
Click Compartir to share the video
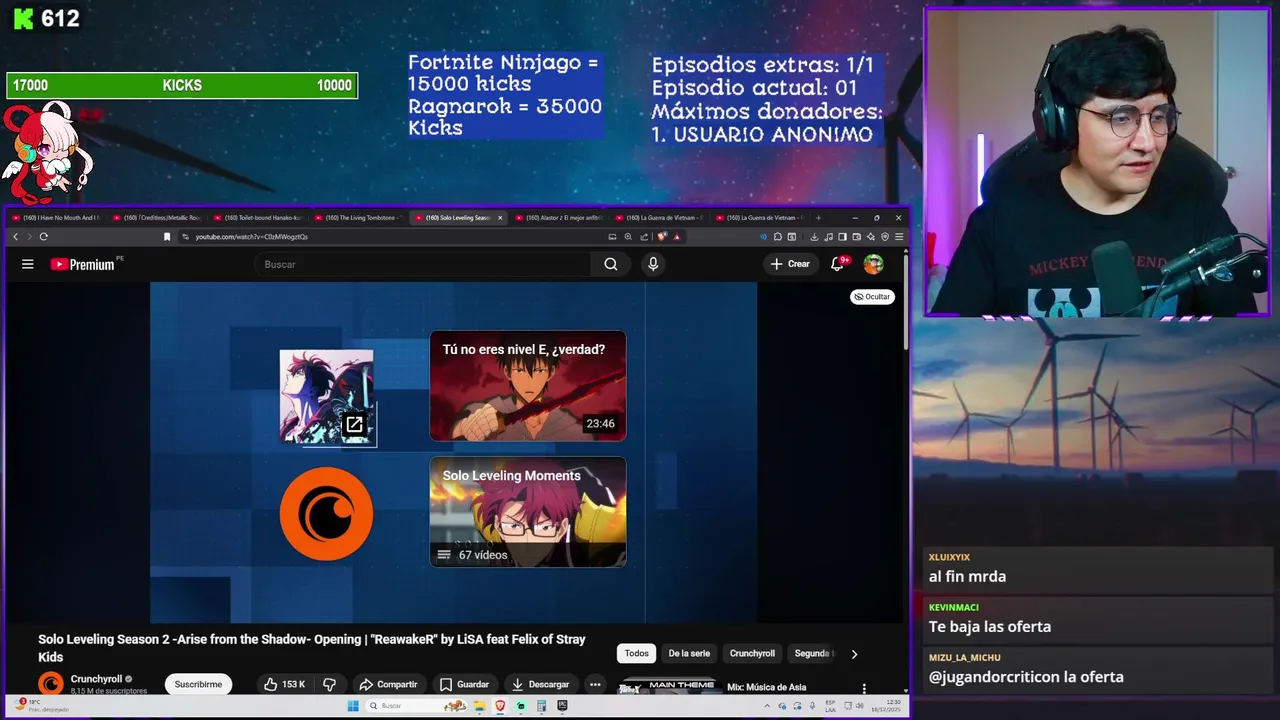(x=388, y=684)
